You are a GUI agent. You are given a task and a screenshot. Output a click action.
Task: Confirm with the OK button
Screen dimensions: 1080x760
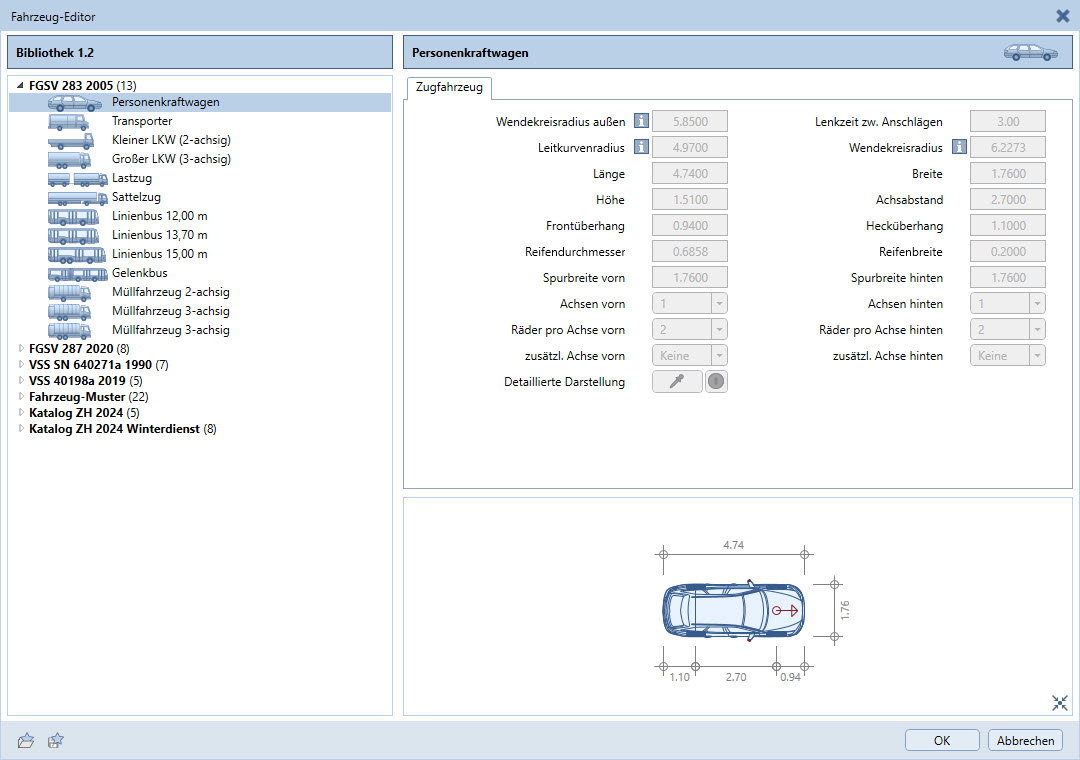[941, 741]
